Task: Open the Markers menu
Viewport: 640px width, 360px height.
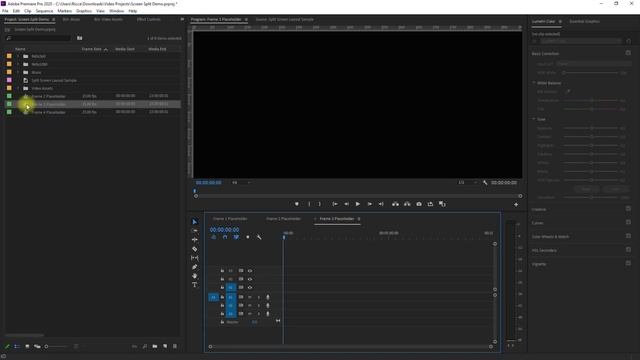Action: pos(64,11)
